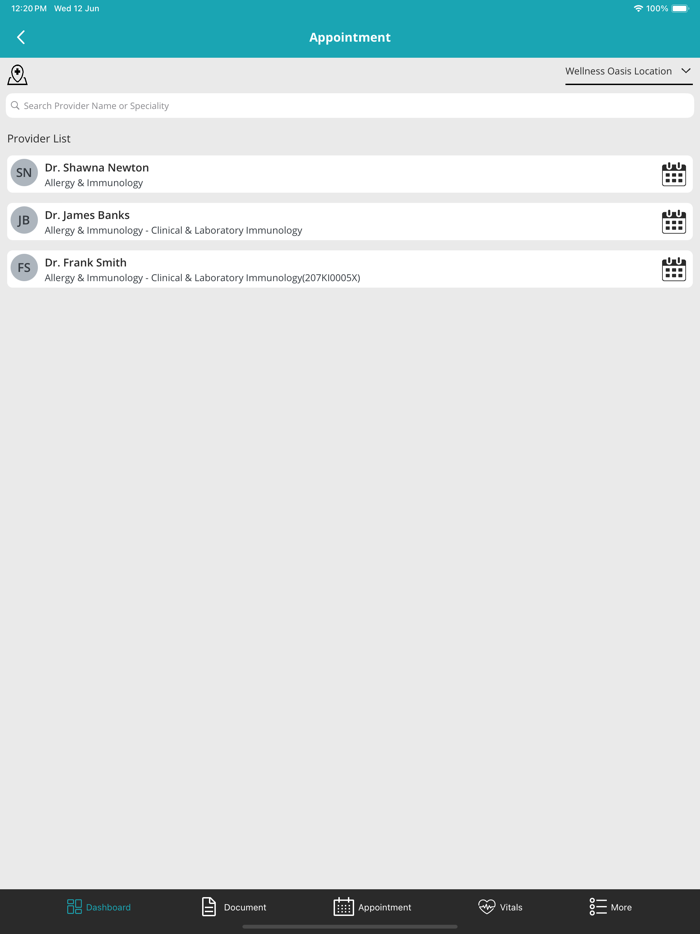Click the More menu list icon
700x934 pixels.
click(595, 905)
